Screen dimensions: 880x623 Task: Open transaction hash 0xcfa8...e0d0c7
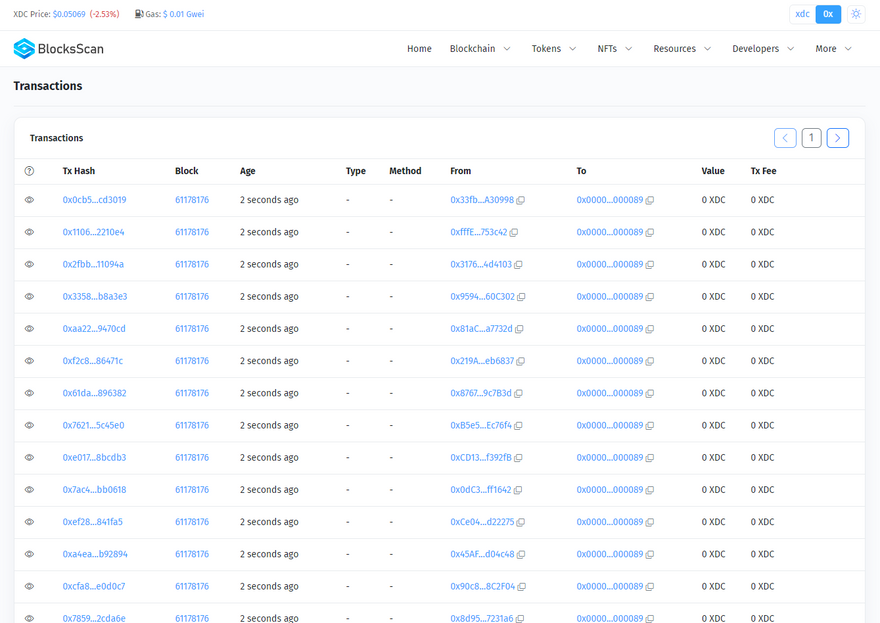click(94, 586)
